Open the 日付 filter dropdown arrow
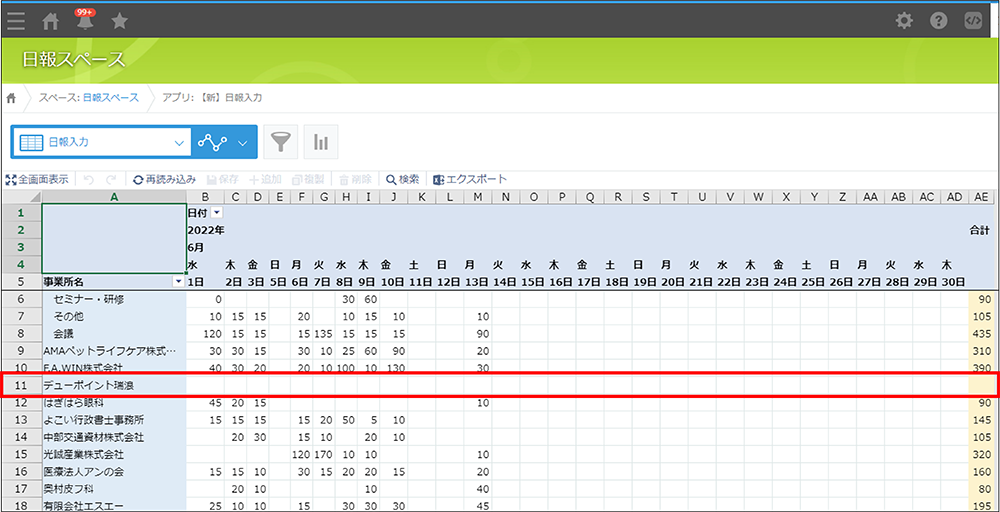The image size is (1000, 512). [216, 212]
